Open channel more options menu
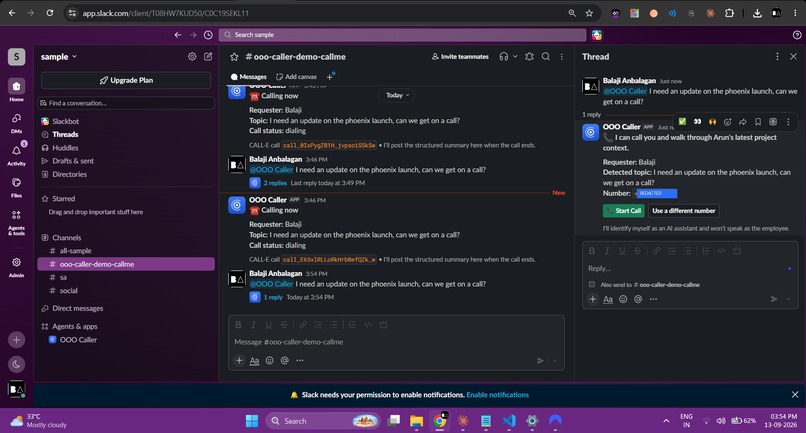 pyautogui.click(x=562, y=57)
